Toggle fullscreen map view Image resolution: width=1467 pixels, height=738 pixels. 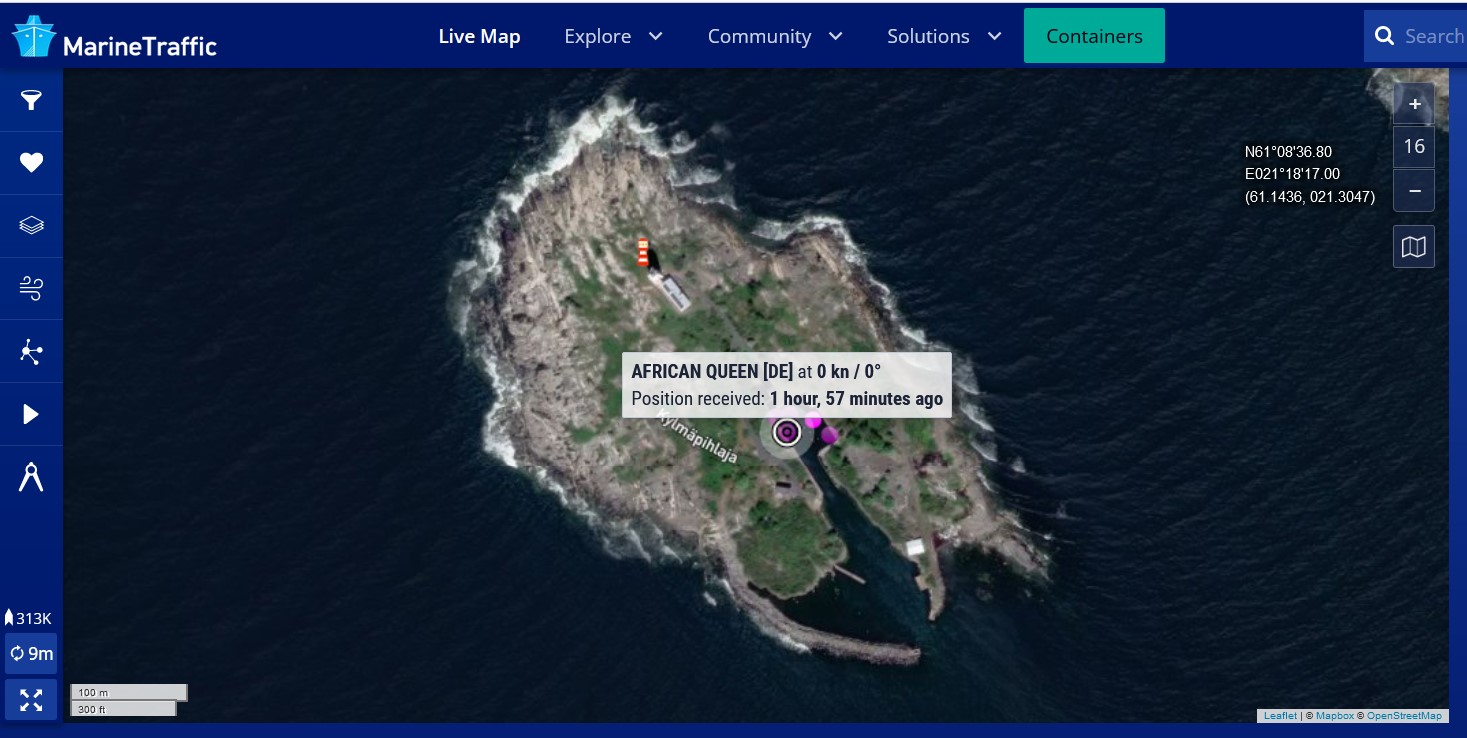coord(31,700)
